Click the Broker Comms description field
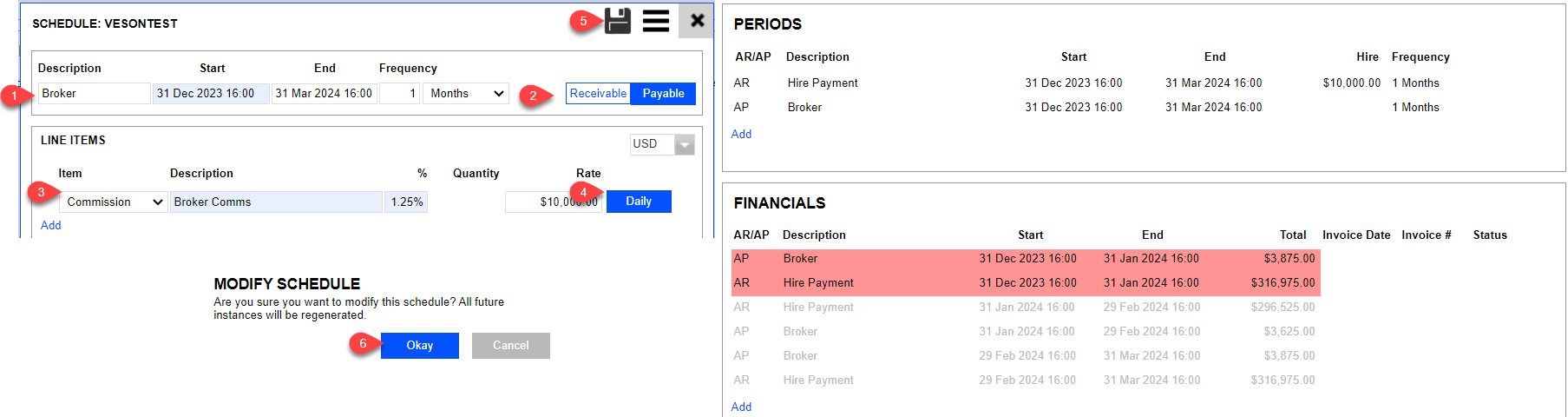Screen dimensions: 1568x417 (275, 202)
